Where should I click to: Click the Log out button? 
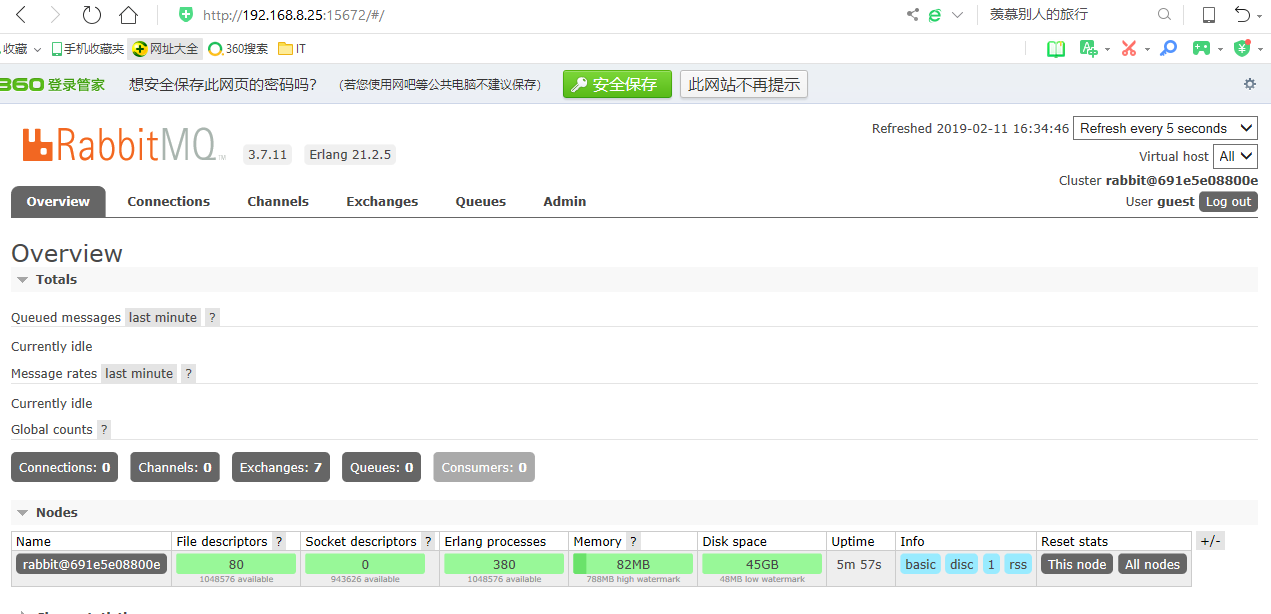tap(1228, 201)
